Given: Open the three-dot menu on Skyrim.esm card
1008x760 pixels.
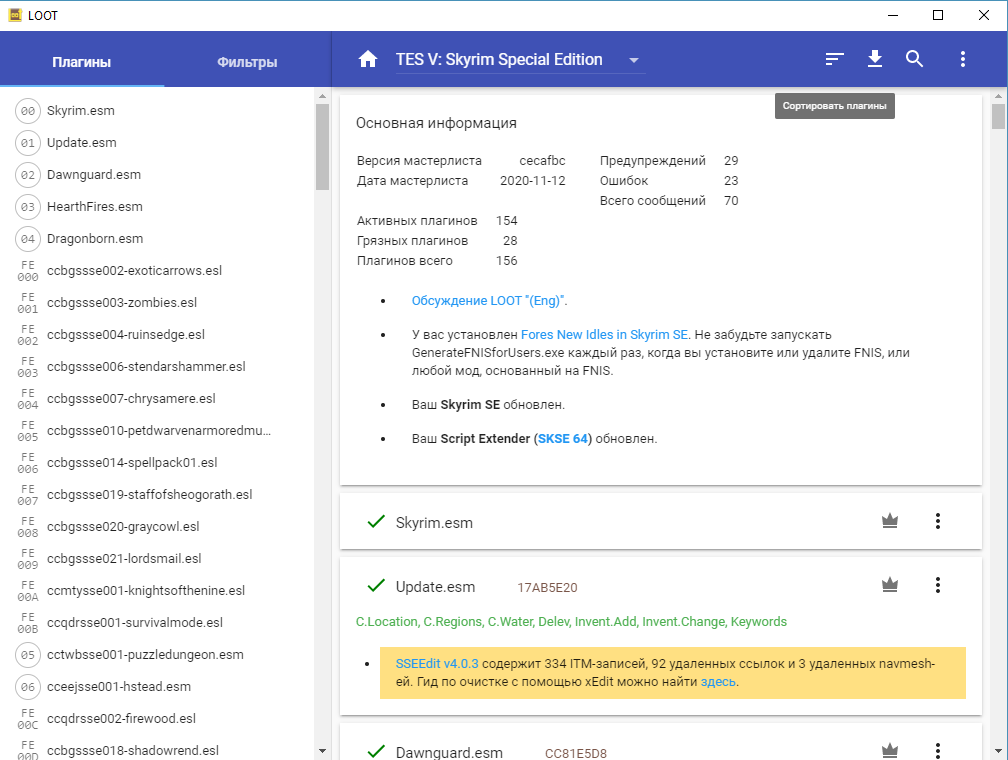Looking at the screenshot, I should 938,521.
